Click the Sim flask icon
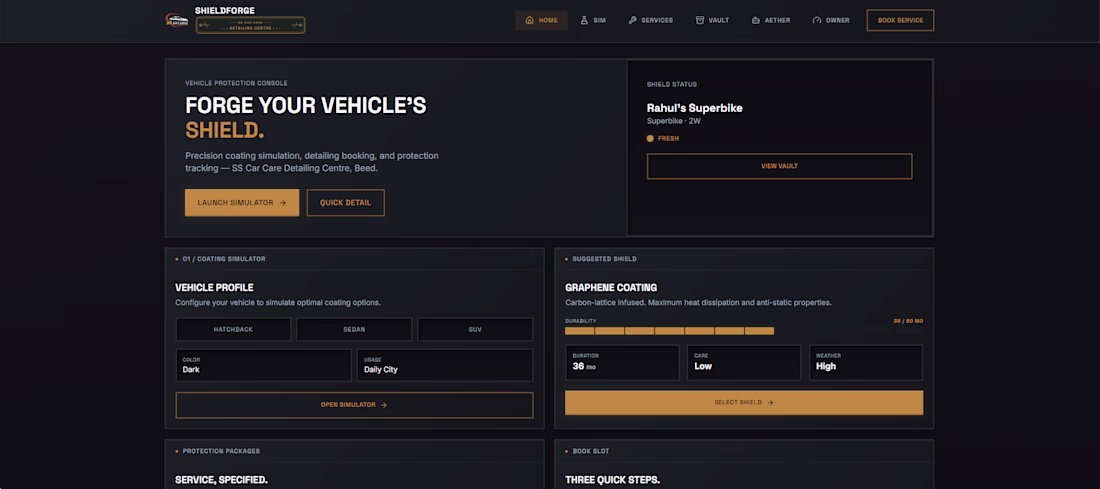Viewport: 1100px width, 489px height. click(584, 20)
